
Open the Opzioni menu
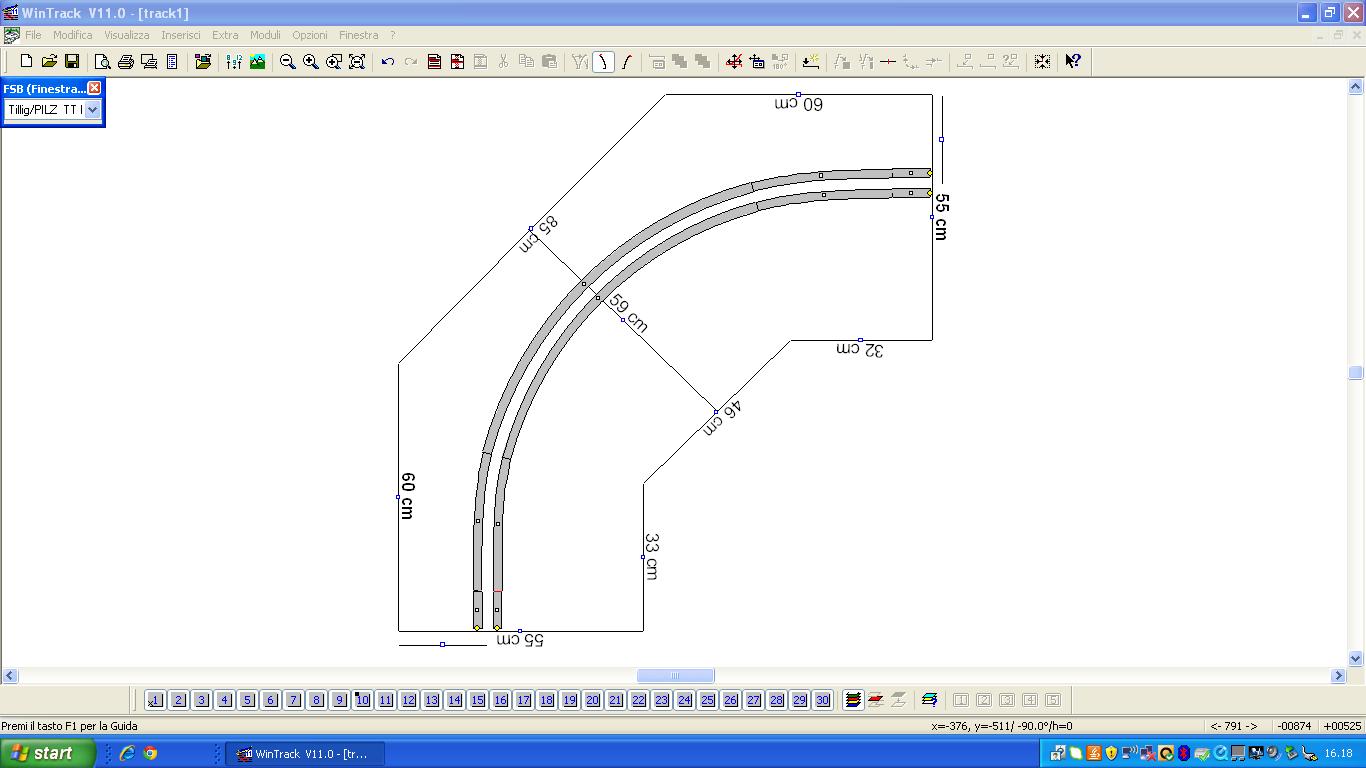310,35
